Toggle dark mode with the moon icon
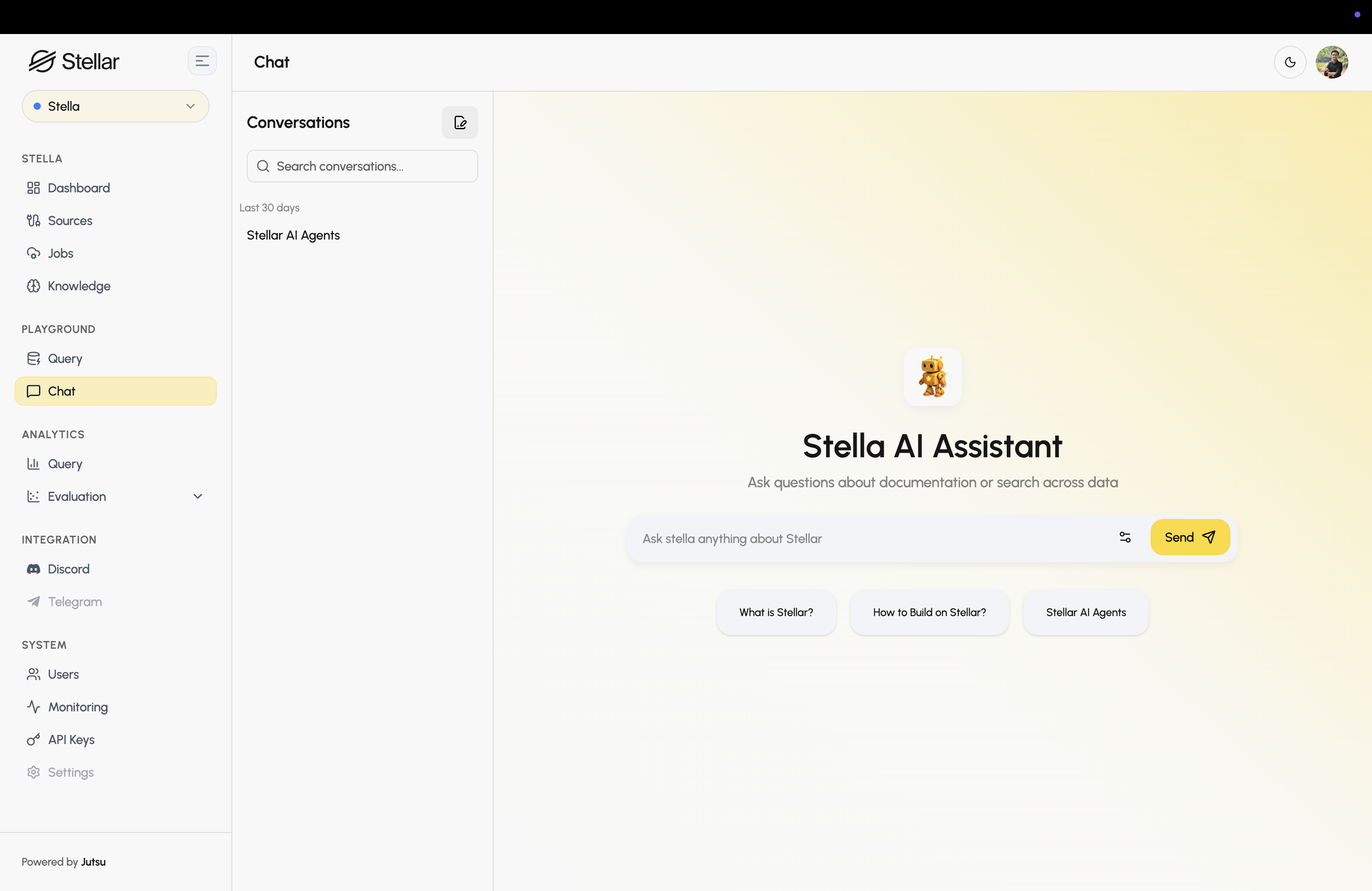Viewport: 1372px width, 891px height. pyautogui.click(x=1289, y=62)
